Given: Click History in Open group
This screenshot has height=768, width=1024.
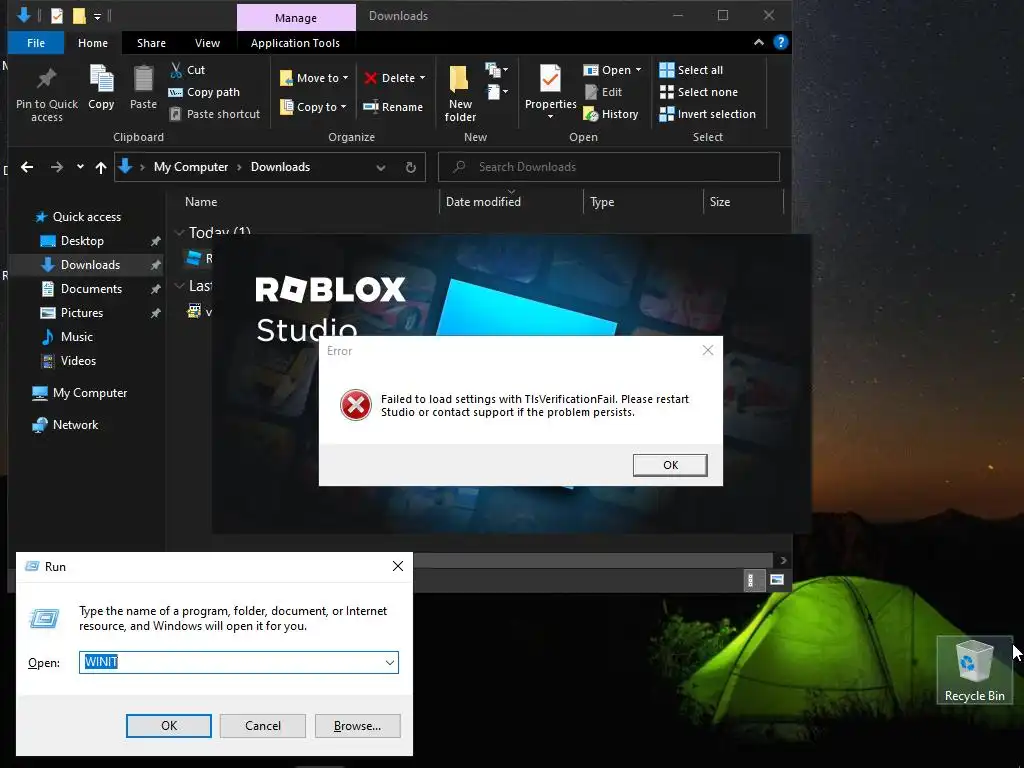Looking at the screenshot, I should click(611, 114).
